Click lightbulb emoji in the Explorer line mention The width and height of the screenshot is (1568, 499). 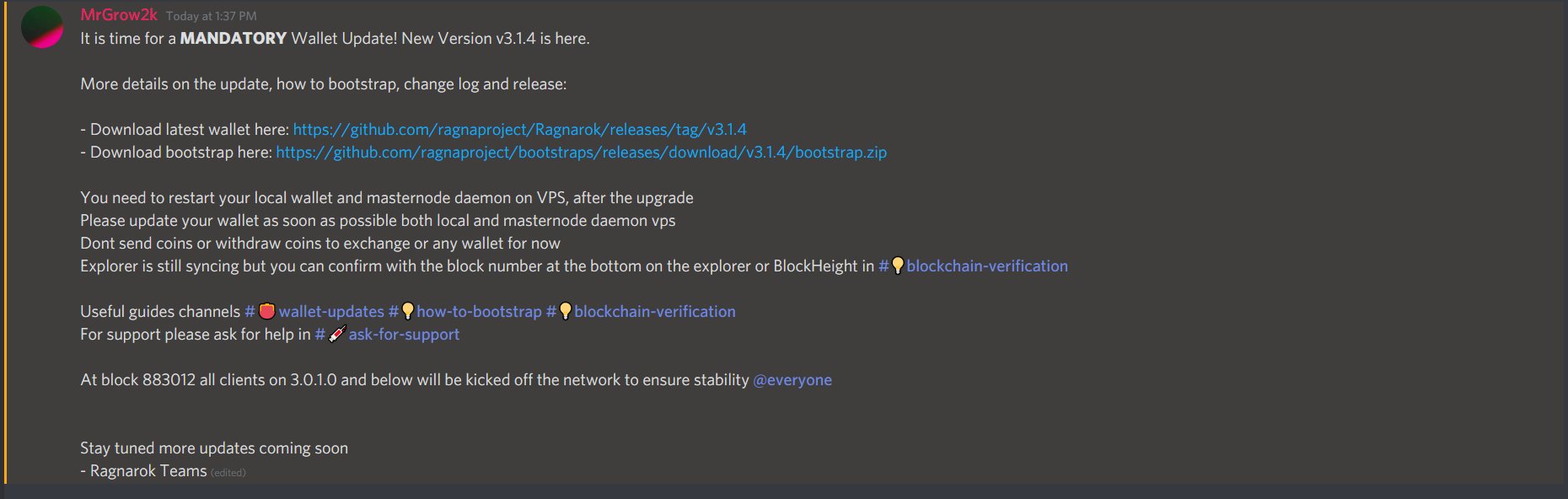click(898, 266)
